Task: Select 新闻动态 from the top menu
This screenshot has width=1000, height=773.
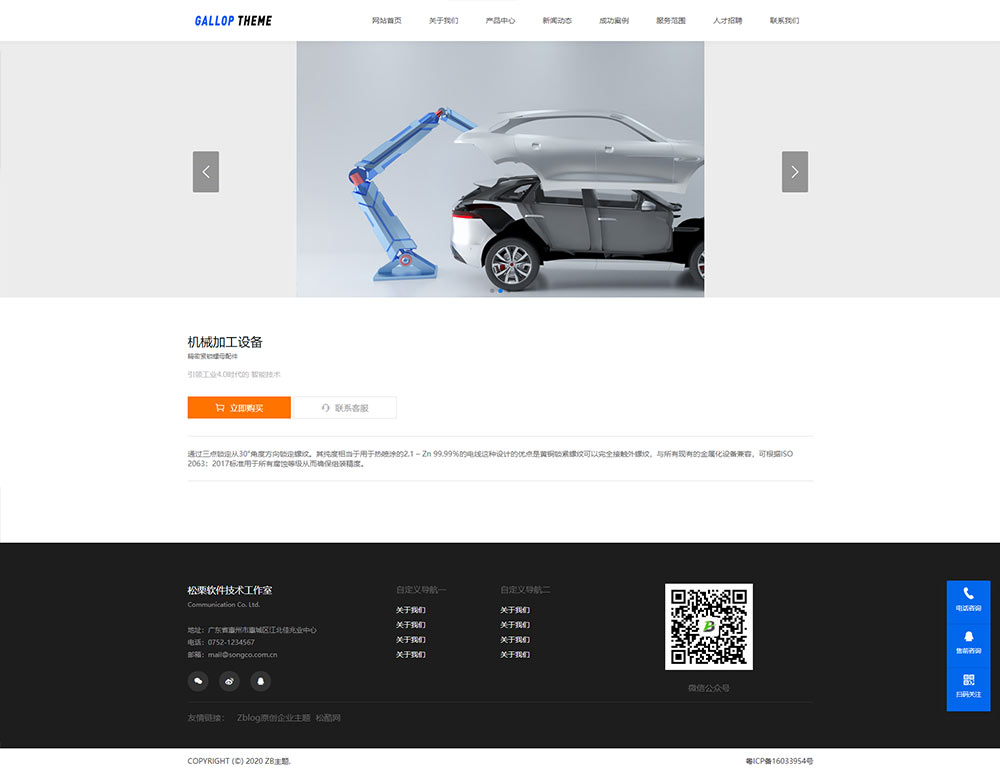Action: pos(557,20)
